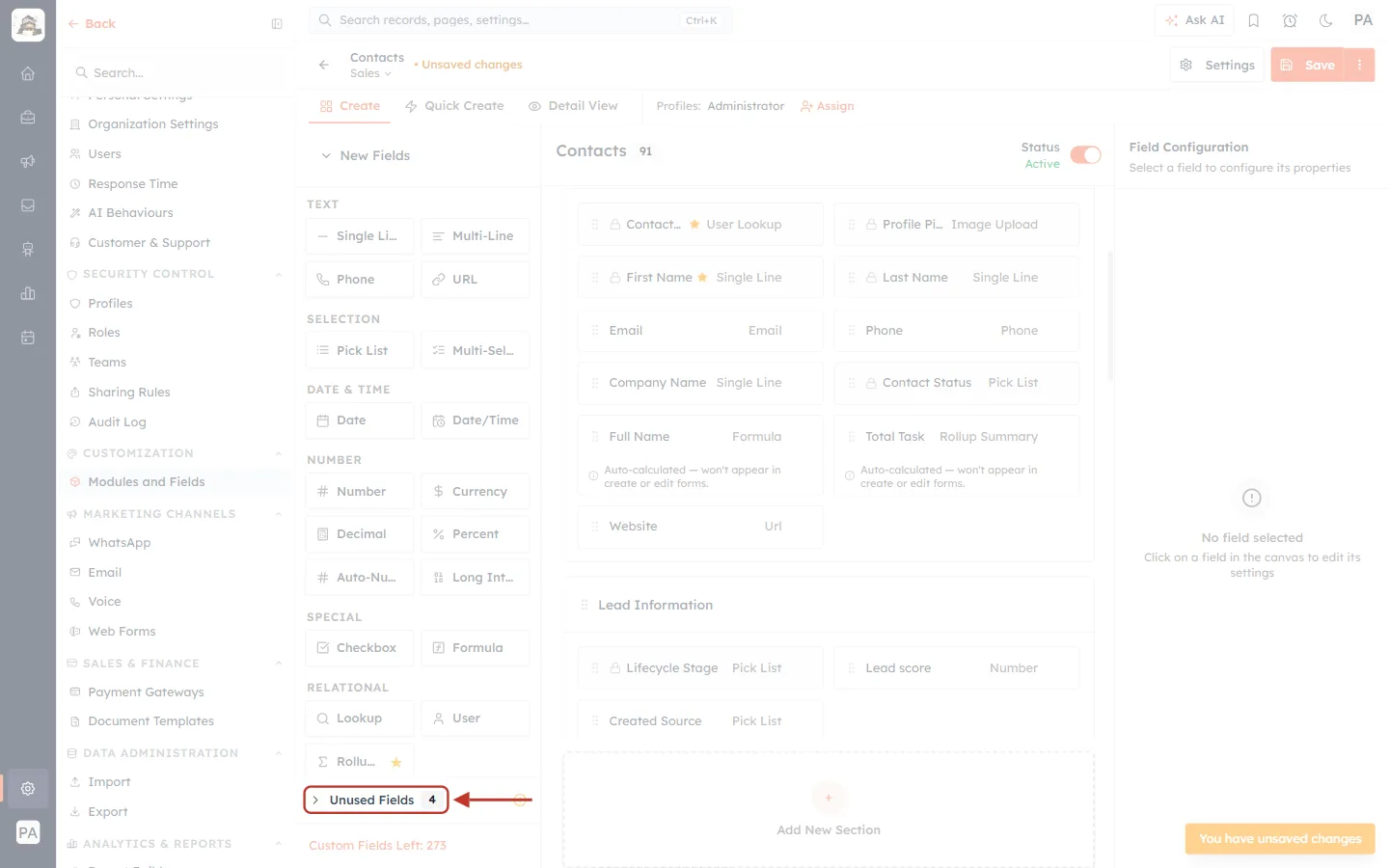Click the Save button
This screenshot has width=1389, height=868.
click(x=1308, y=65)
